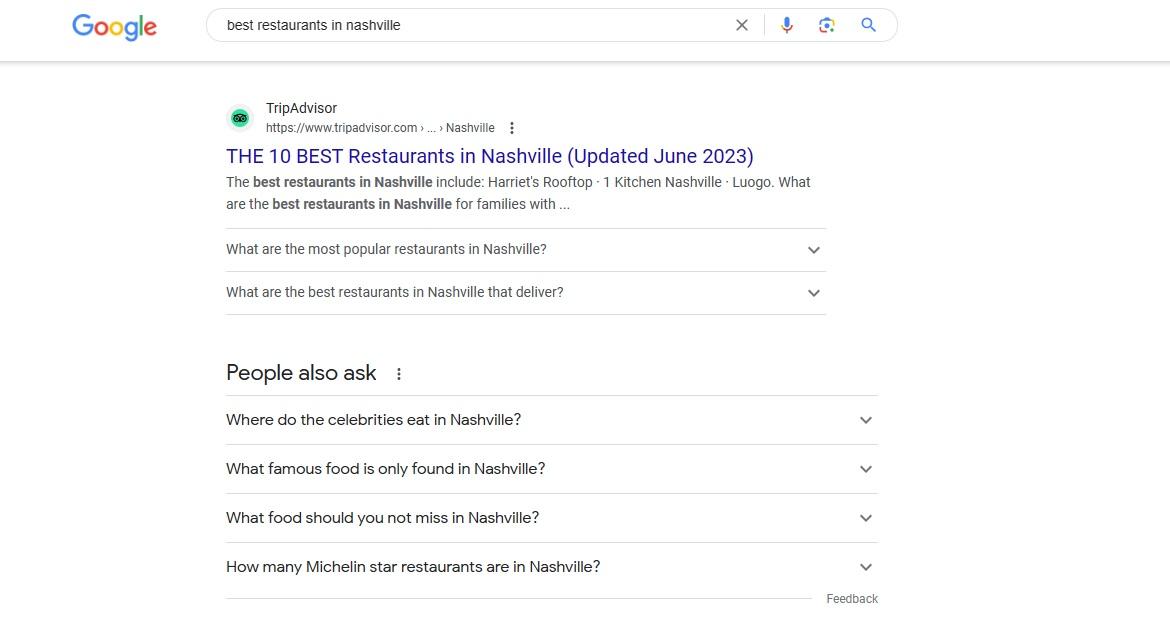Click the magnifying glass to search
This screenshot has height=644, width=1170.
click(868, 24)
